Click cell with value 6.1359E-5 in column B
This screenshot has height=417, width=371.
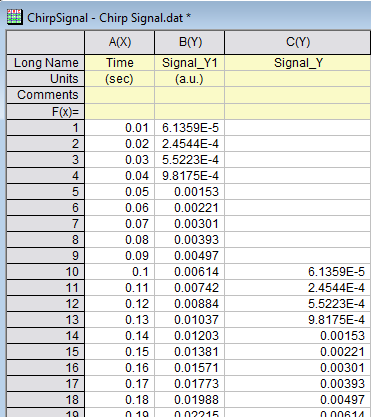point(190,128)
